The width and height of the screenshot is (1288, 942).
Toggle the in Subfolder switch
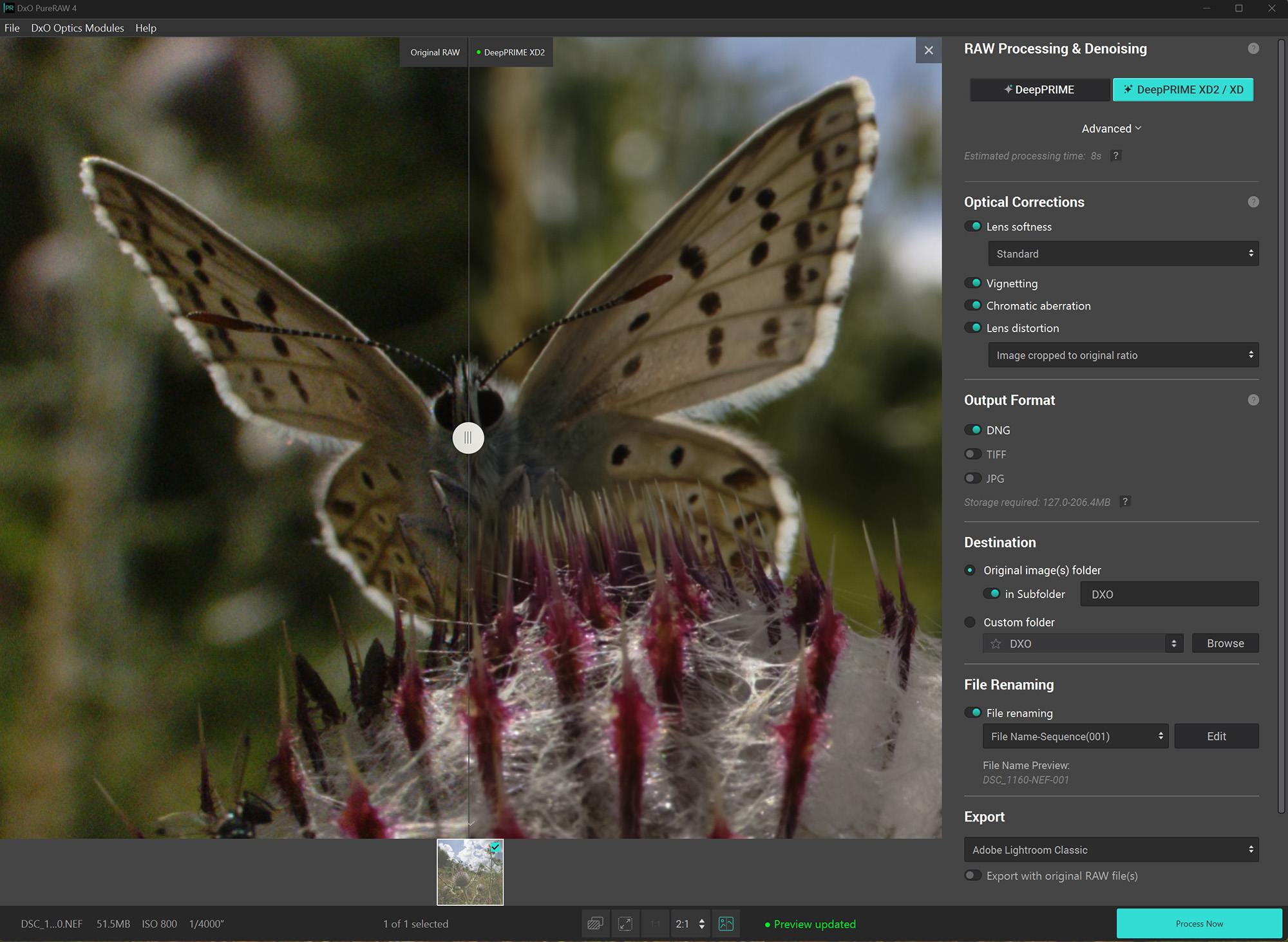click(991, 594)
